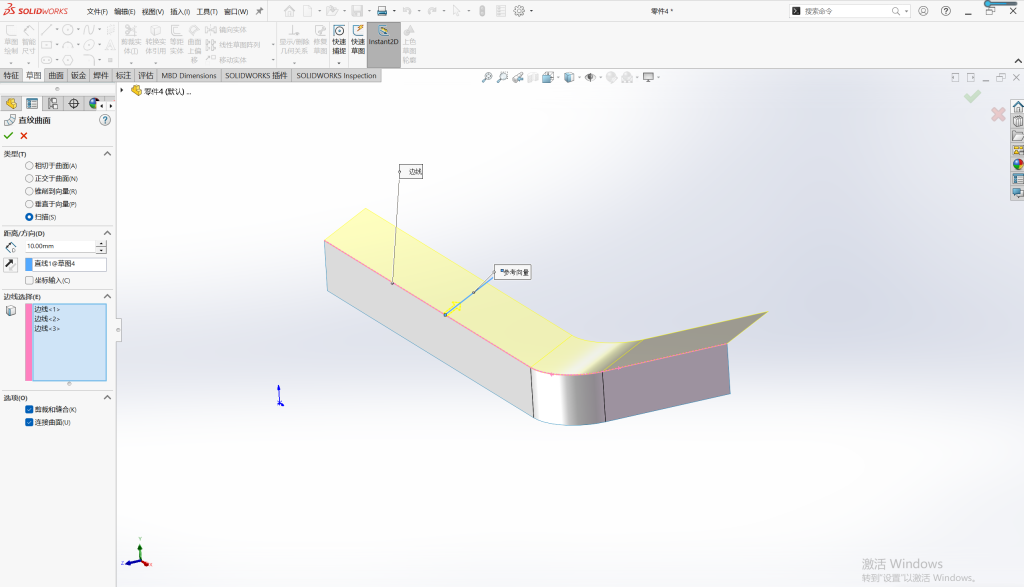Collapse the 类型(T) section
Image resolution: width=1024 pixels, height=587 pixels.
(107, 154)
